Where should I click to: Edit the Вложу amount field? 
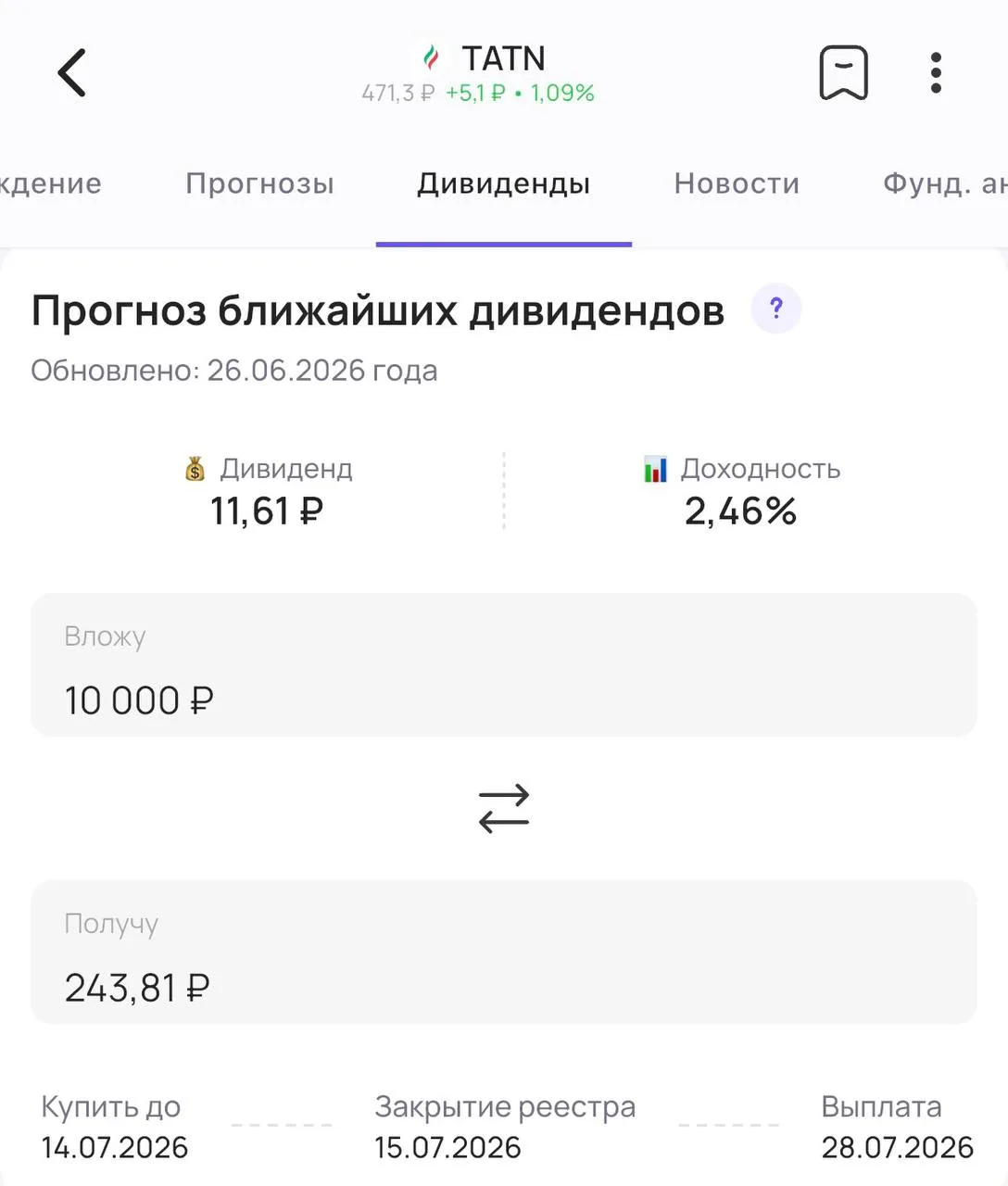tap(504, 665)
